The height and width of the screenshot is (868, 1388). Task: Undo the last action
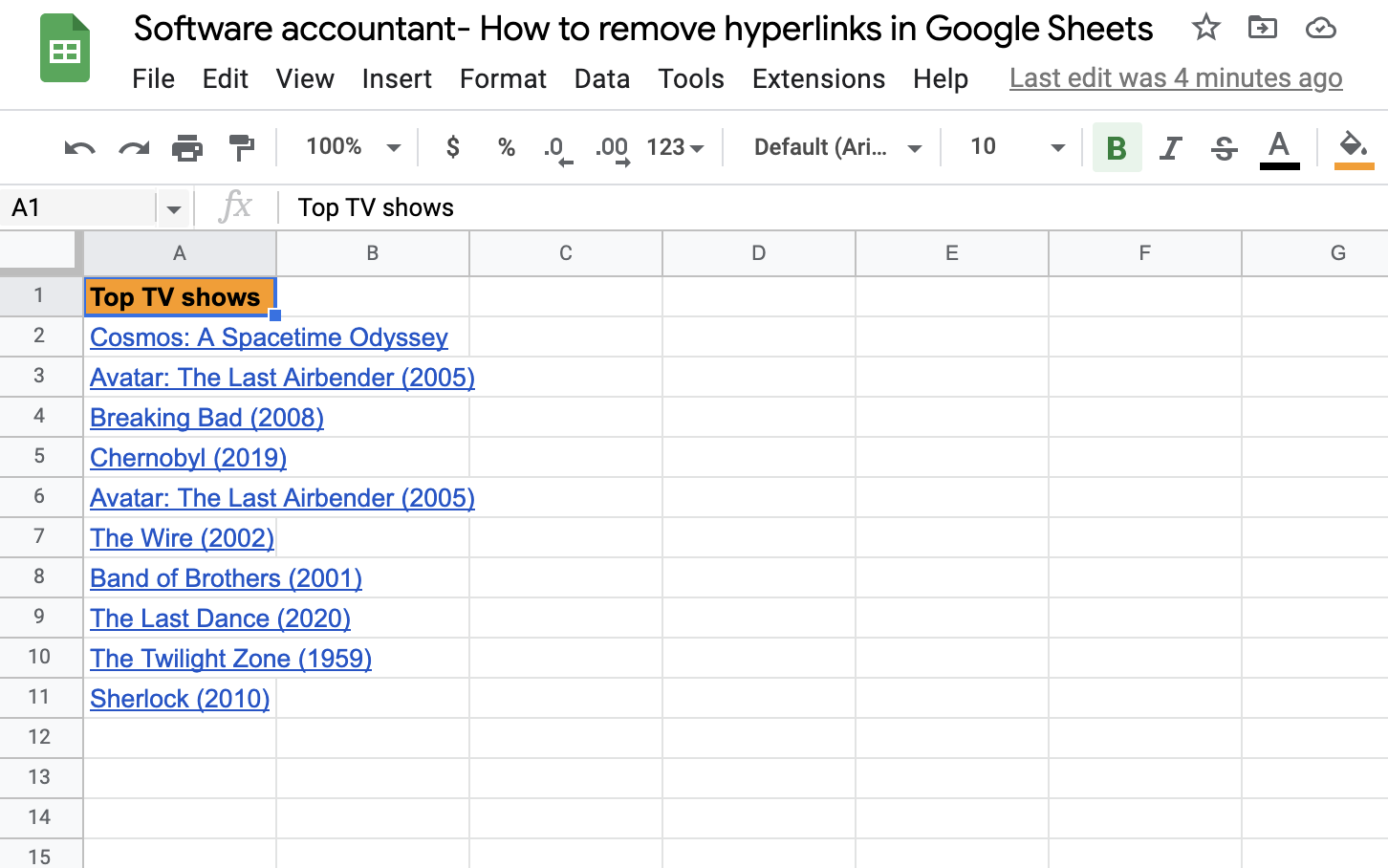pos(79,147)
